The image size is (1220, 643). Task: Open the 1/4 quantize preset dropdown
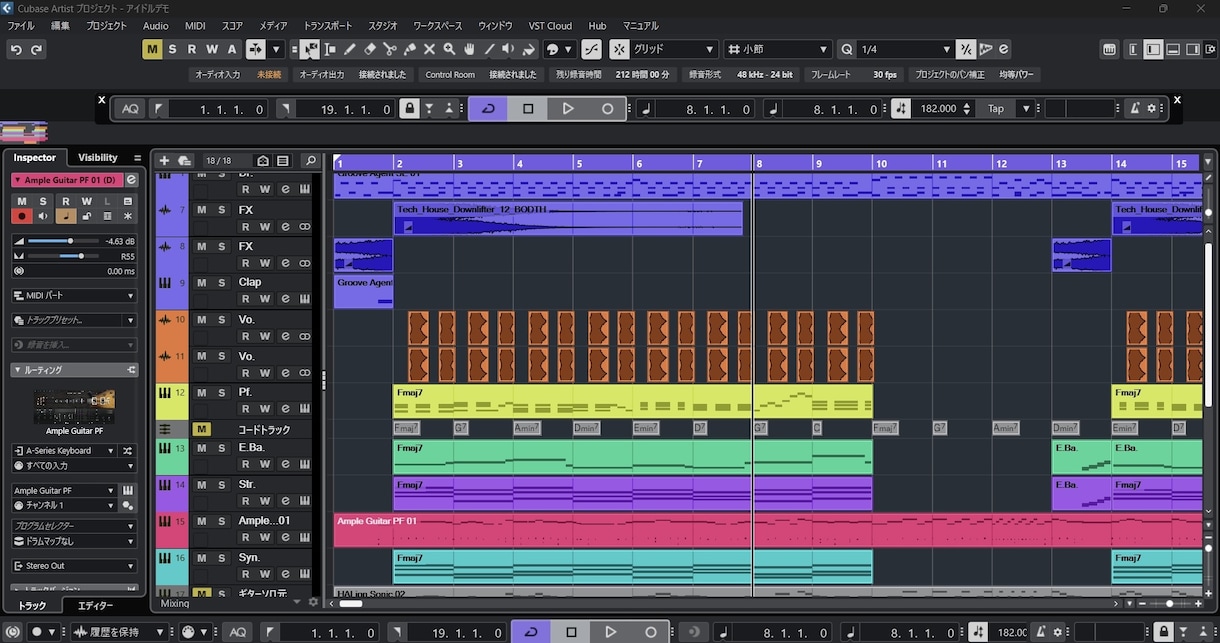[x=904, y=49]
